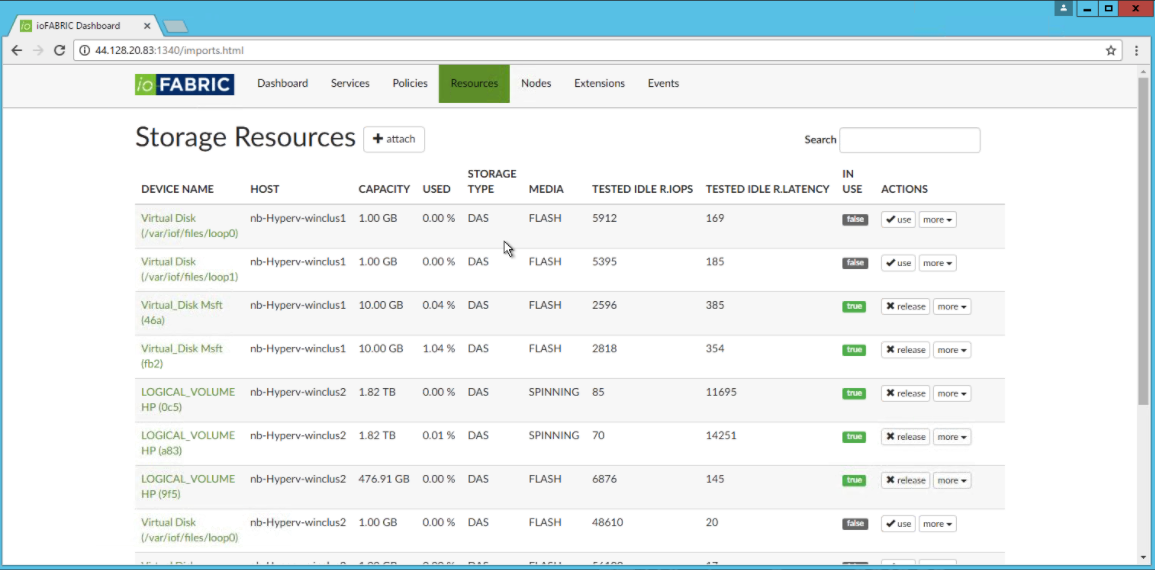
Task: Release LOGICAL_VOLUME HP (0c5)
Action: click(905, 394)
